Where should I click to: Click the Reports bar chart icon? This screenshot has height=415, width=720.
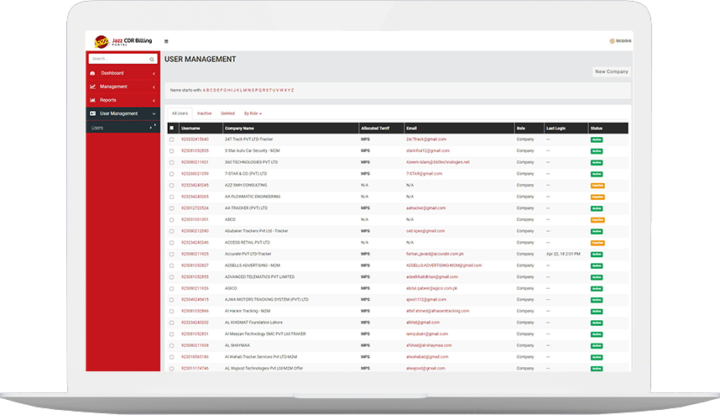point(93,100)
